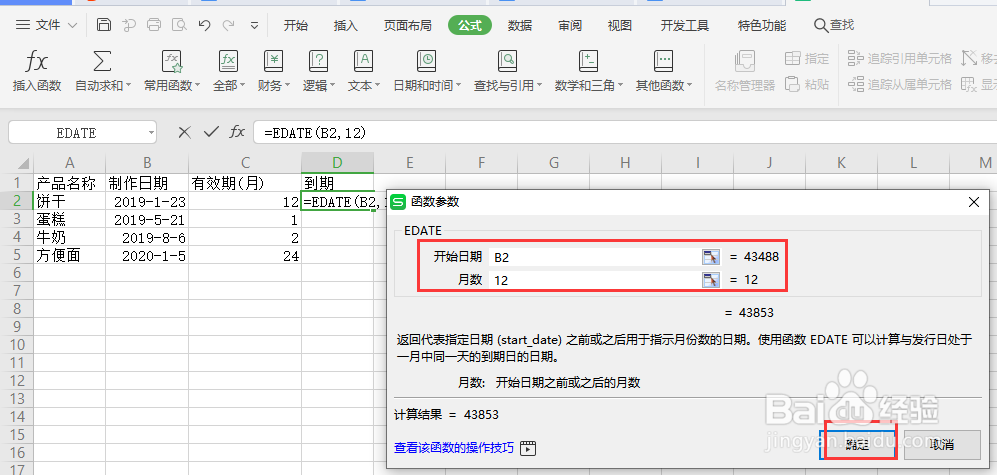Click the Print Preview icon
This screenshot has width=997, height=475.
(179, 25)
